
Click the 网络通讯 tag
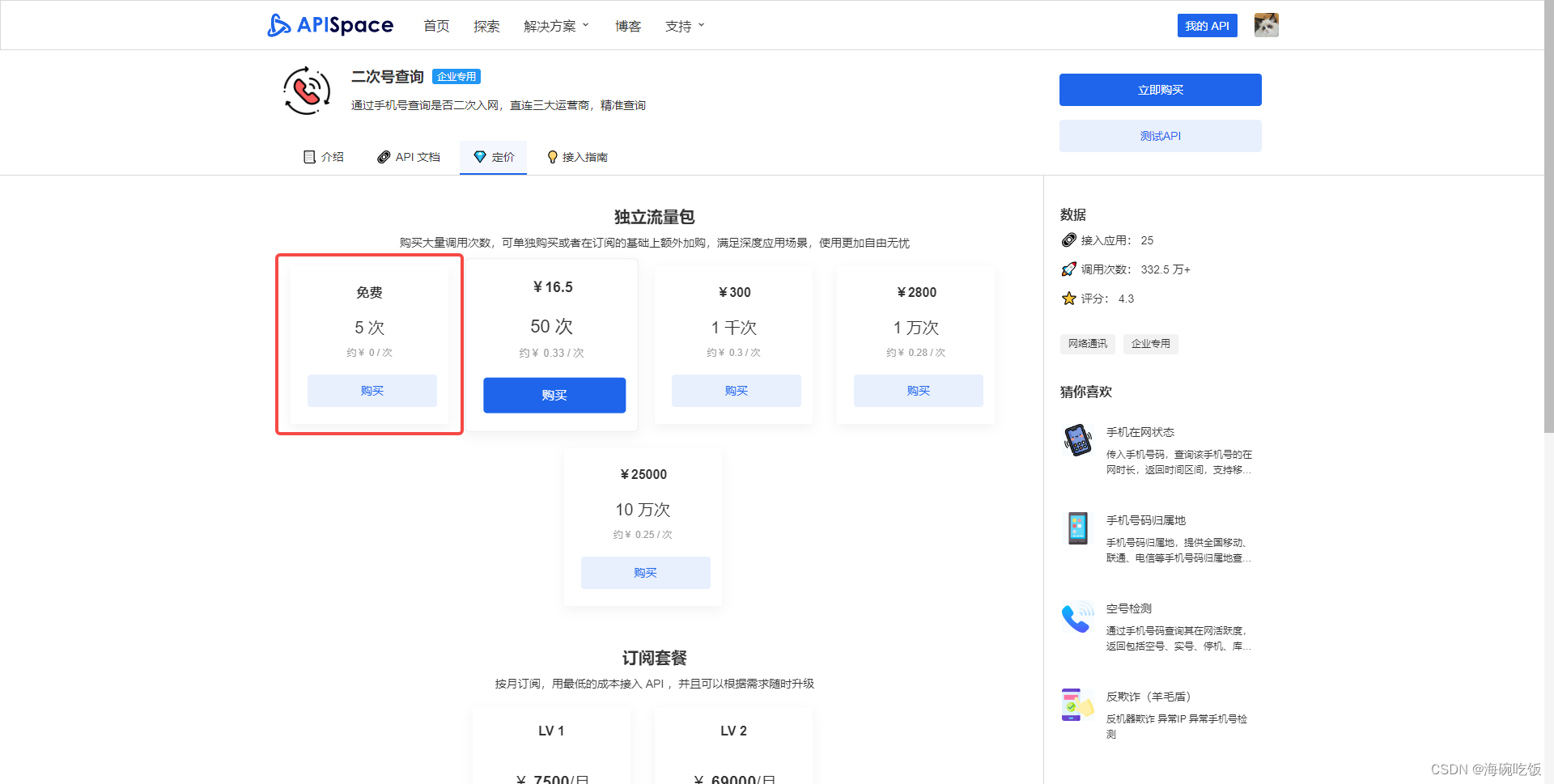1087,343
